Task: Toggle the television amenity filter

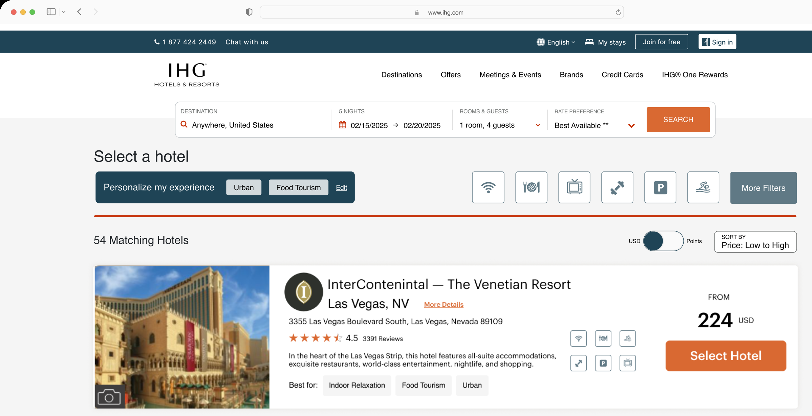Action: (x=574, y=187)
